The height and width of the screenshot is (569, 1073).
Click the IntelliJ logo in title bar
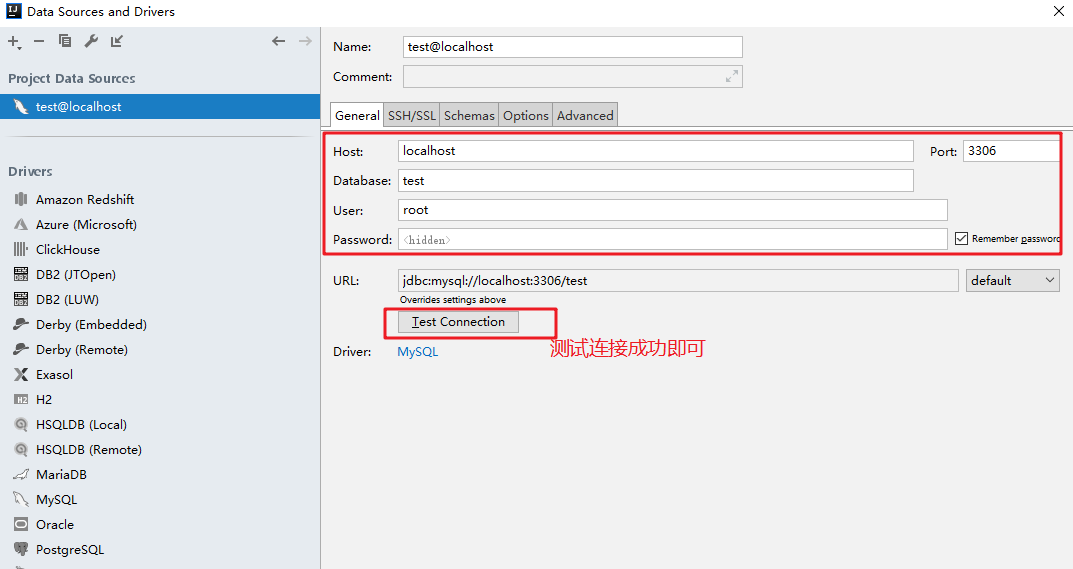pyautogui.click(x=14, y=11)
